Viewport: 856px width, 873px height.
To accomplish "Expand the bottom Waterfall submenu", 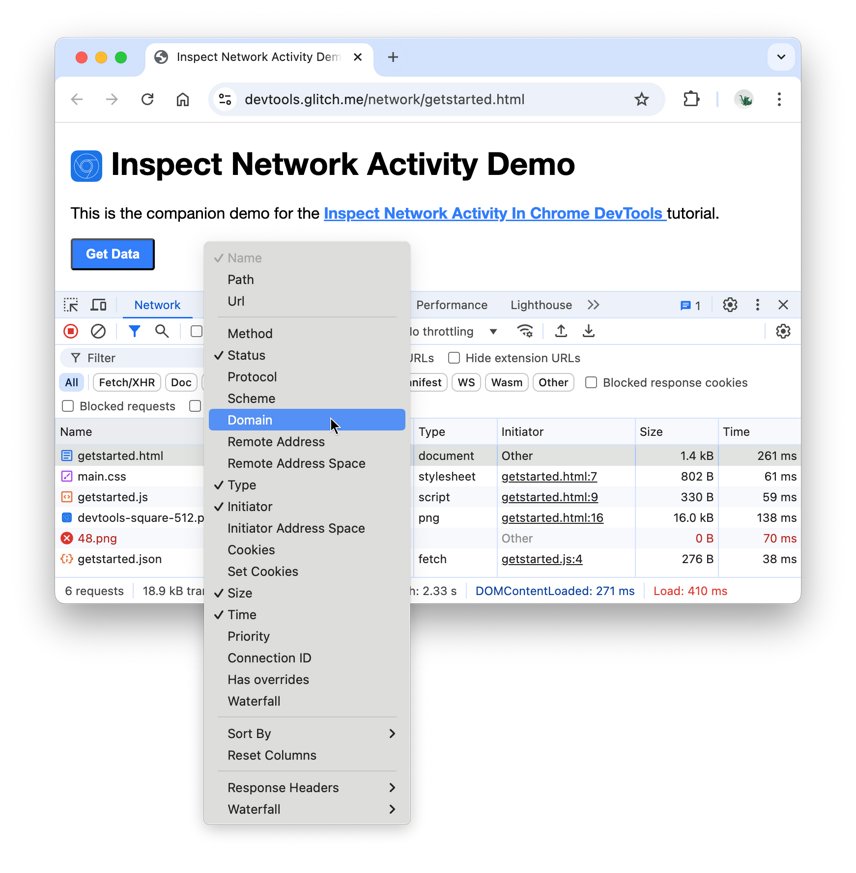I will pyautogui.click(x=307, y=810).
